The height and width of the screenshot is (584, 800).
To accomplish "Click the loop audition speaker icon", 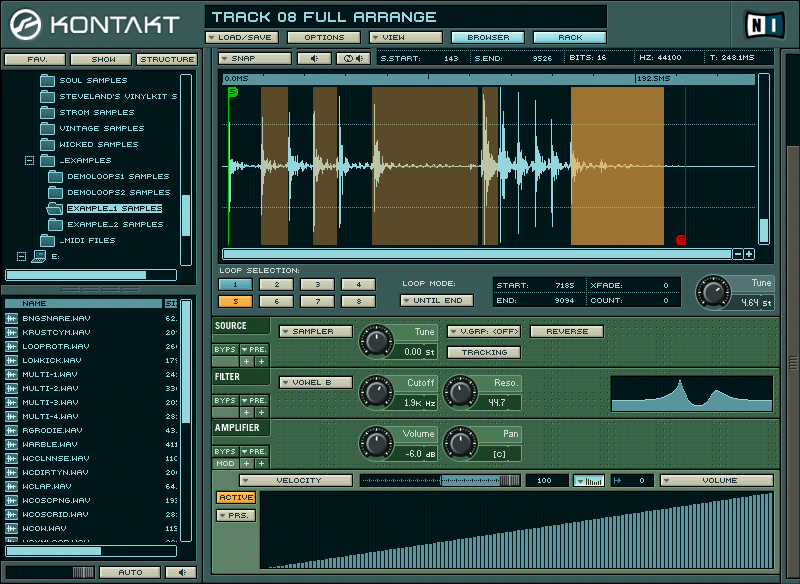I will tap(354, 58).
